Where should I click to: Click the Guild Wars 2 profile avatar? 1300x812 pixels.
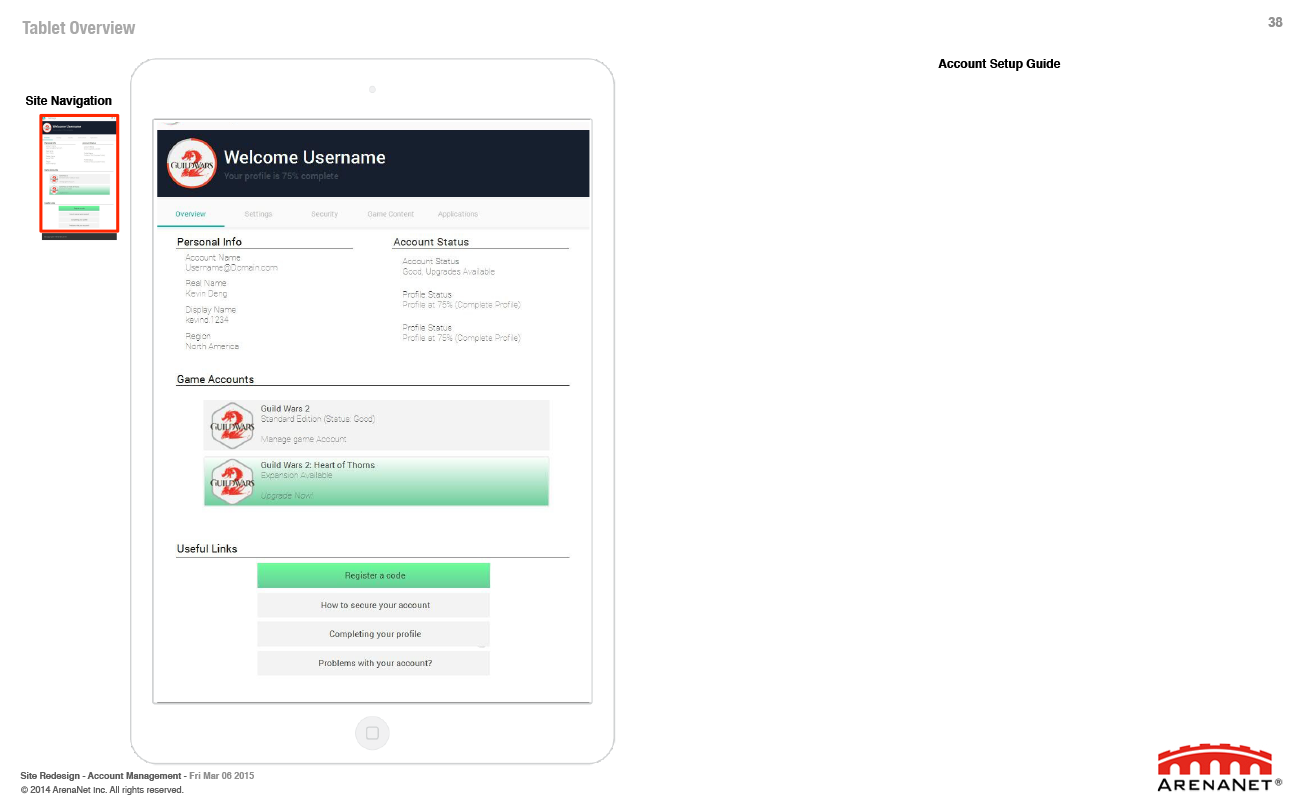coord(191,163)
